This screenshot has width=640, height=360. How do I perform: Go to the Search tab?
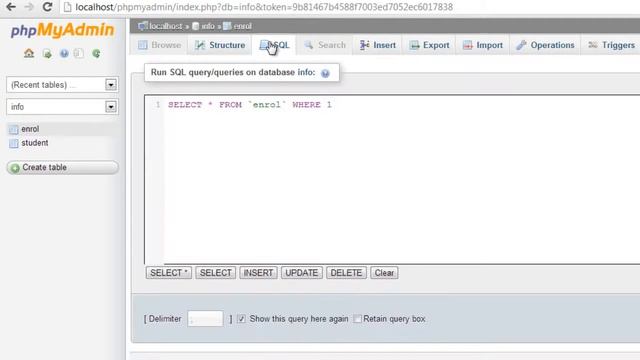[x=325, y=45]
